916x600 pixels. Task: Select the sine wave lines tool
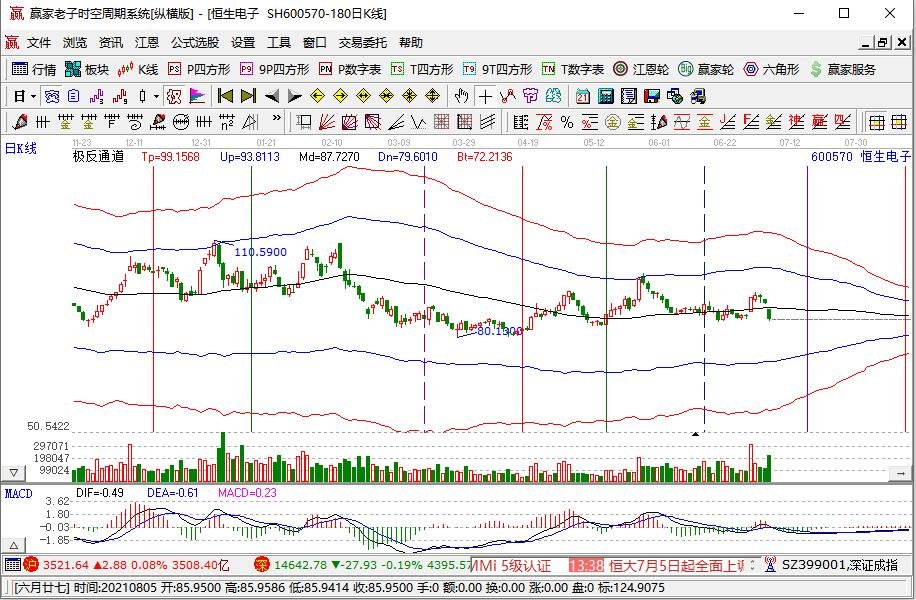[x=682, y=122]
